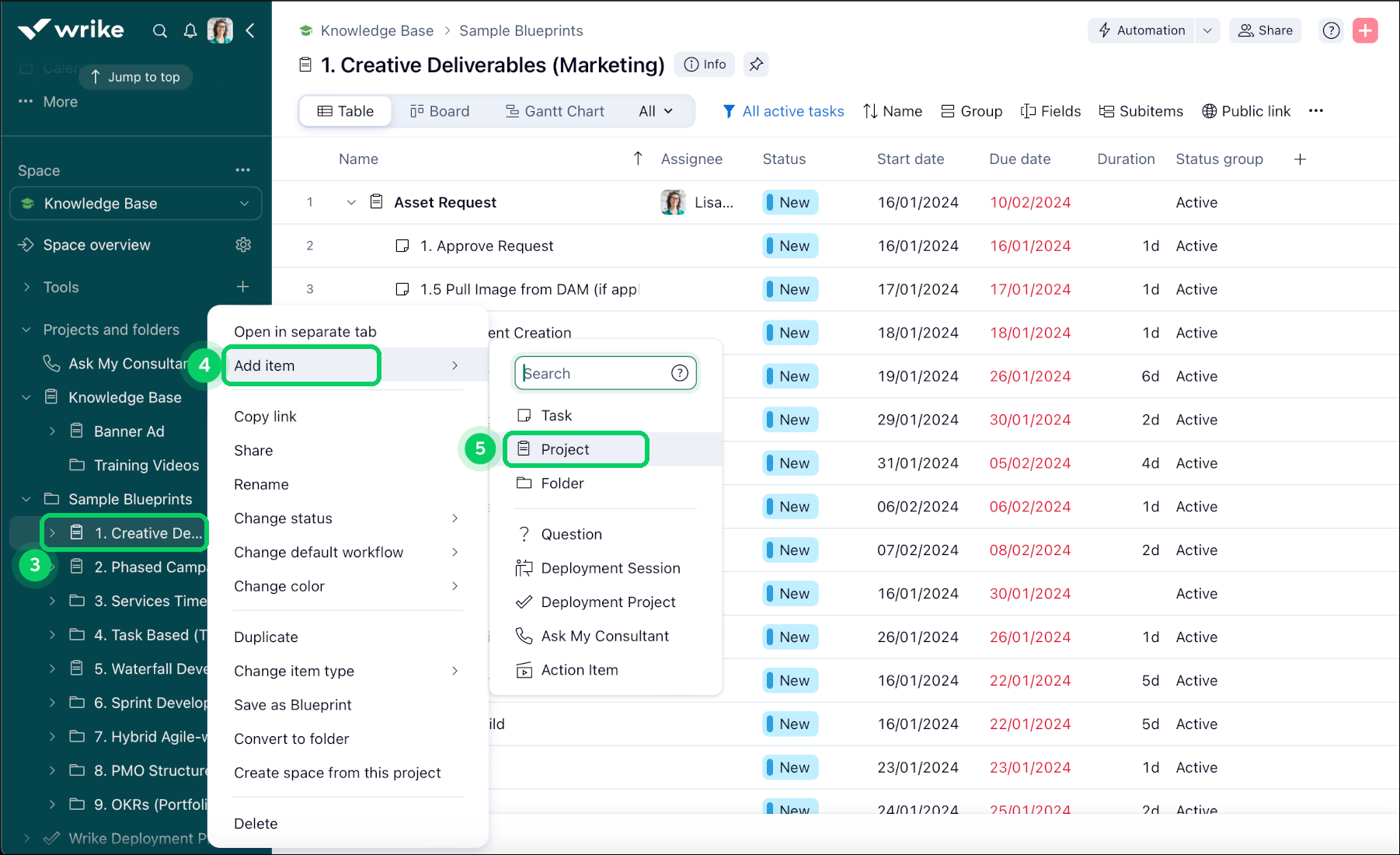Open notifications bell icon
The width and height of the screenshot is (1400, 855).
click(190, 31)
